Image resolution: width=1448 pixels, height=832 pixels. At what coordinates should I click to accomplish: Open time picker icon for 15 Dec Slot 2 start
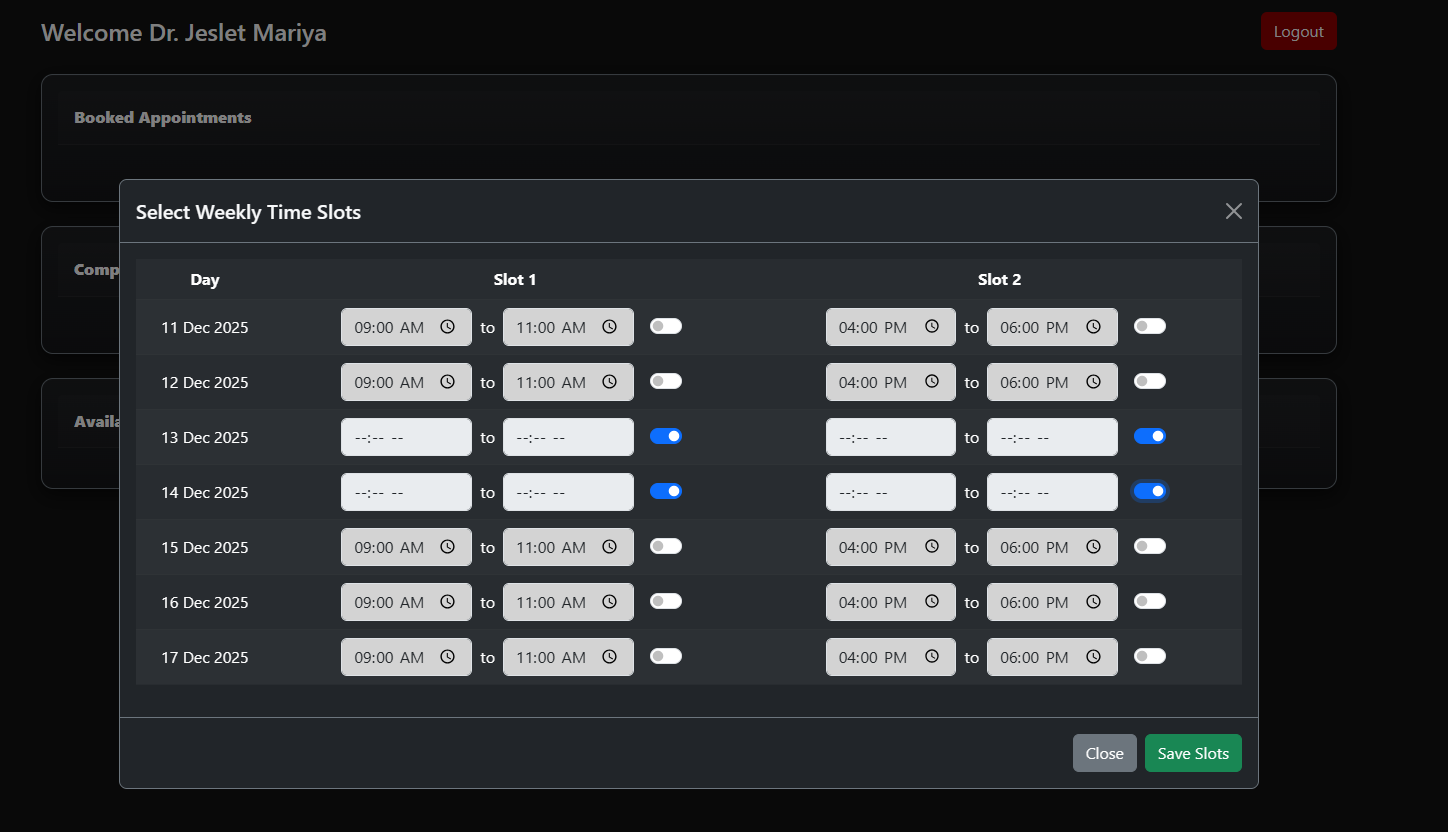(x=932, y=547)
